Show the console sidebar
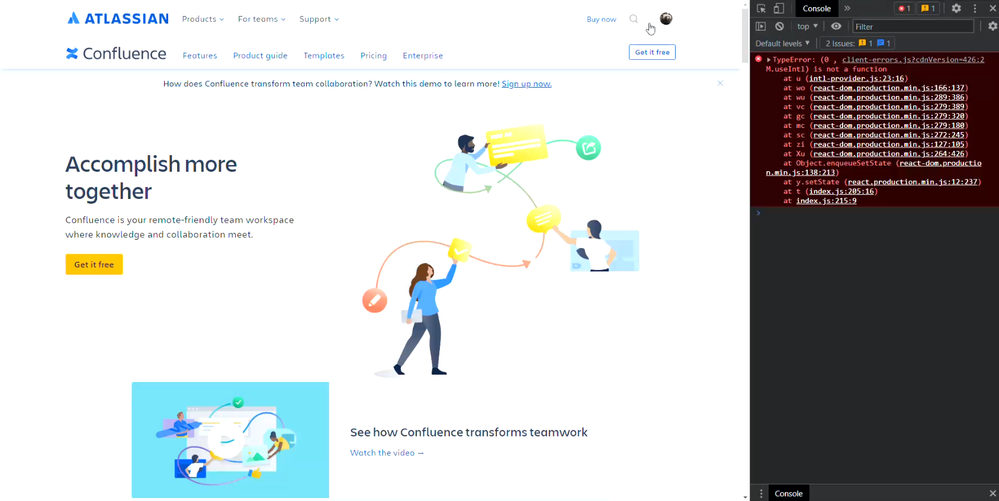The image size is (999, 501). pos(761,26)
